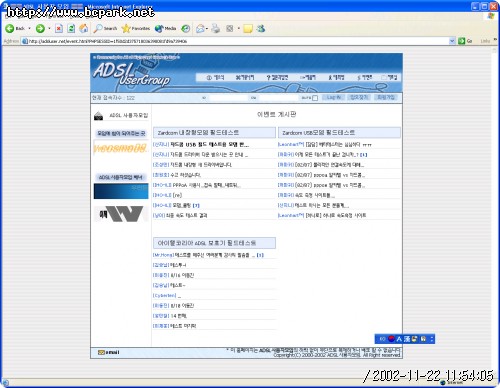Open the Search pane from the toolbar
Viewport: 500px width, 388px height.
[105, 29]
